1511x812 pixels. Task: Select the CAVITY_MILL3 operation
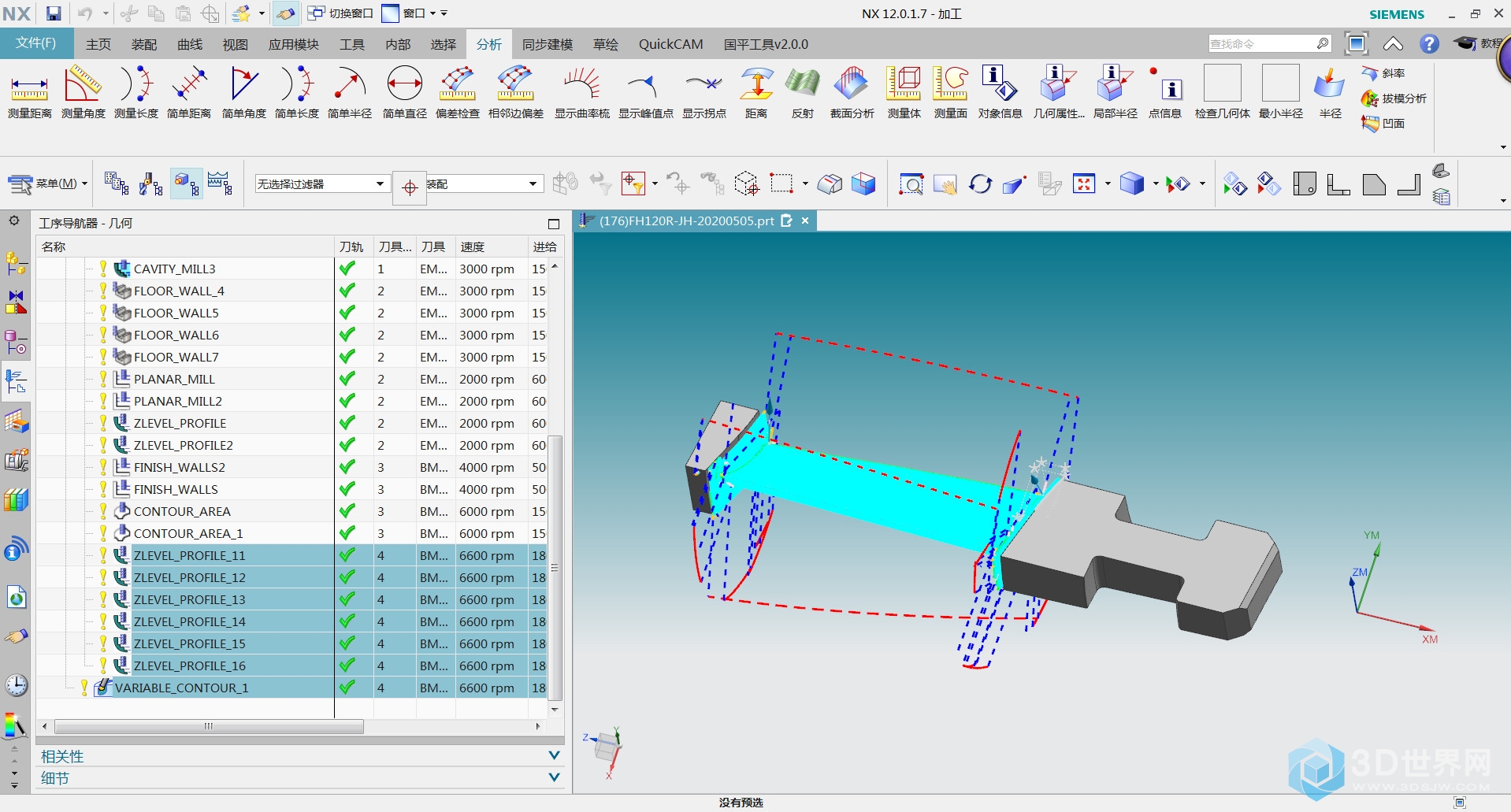(x=174, y=269)
